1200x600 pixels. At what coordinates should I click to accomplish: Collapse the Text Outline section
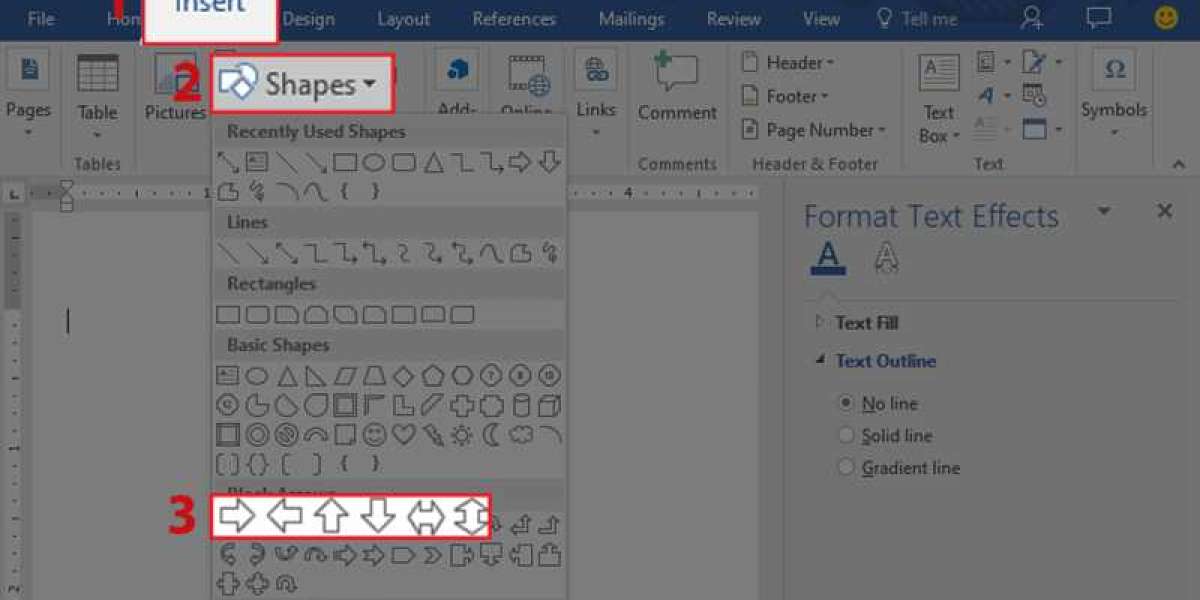820,361
